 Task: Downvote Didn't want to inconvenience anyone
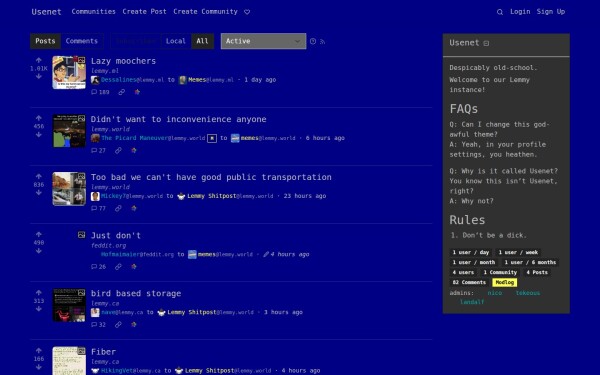pos(39,135)
